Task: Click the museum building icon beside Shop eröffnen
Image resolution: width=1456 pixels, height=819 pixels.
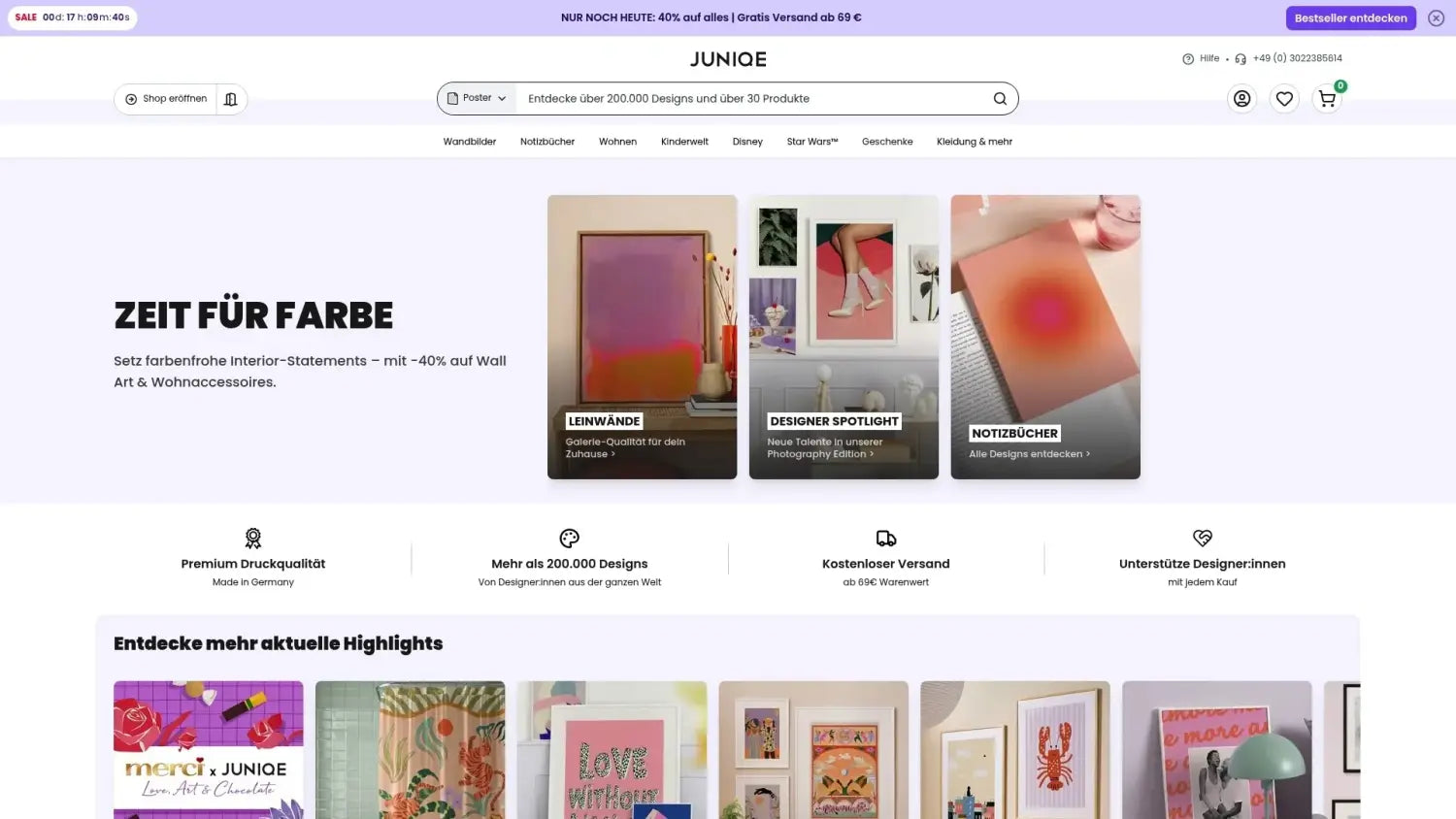Action: 231,99
